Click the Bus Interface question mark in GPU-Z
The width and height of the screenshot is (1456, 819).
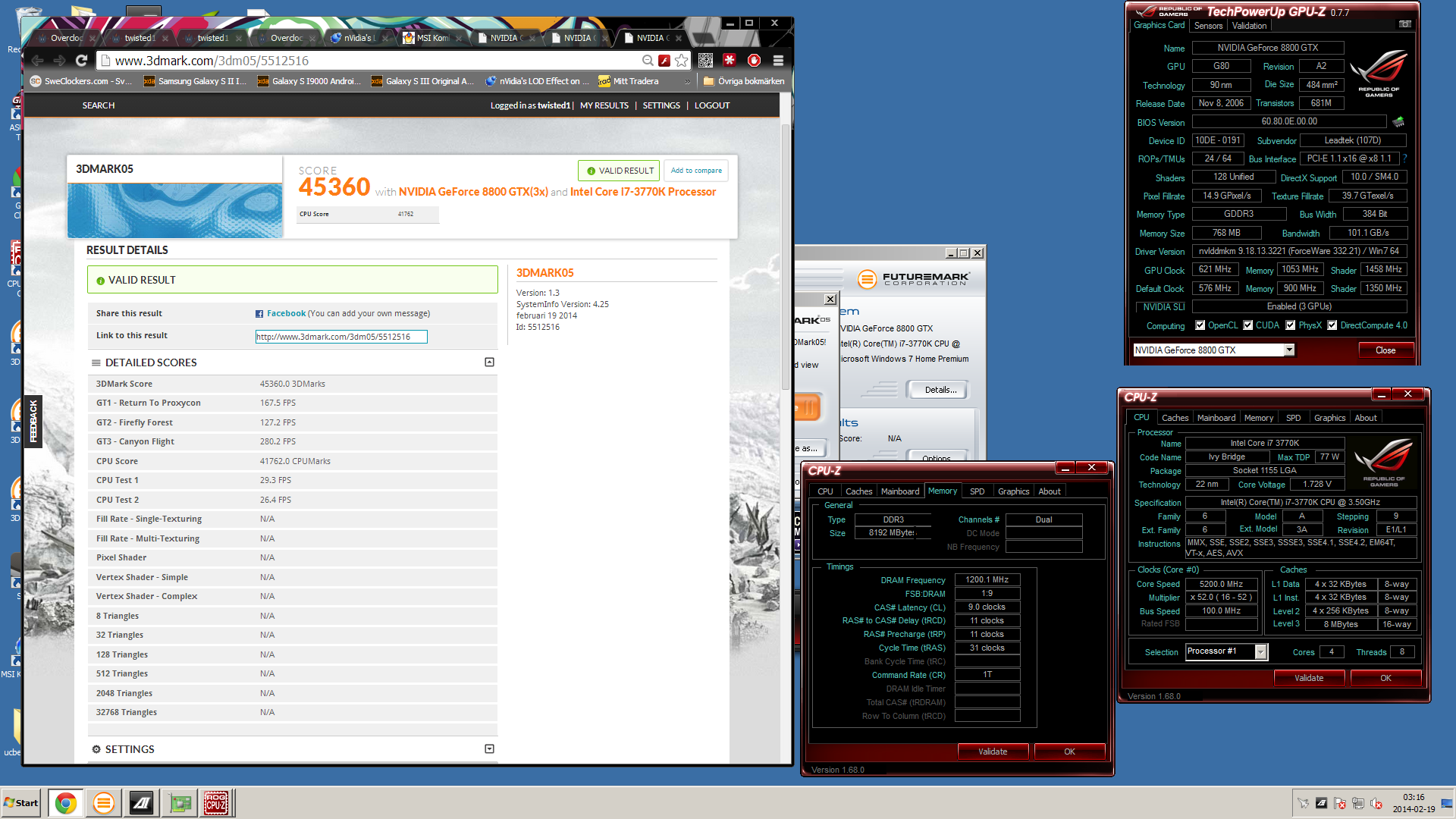coord(1404,158)
